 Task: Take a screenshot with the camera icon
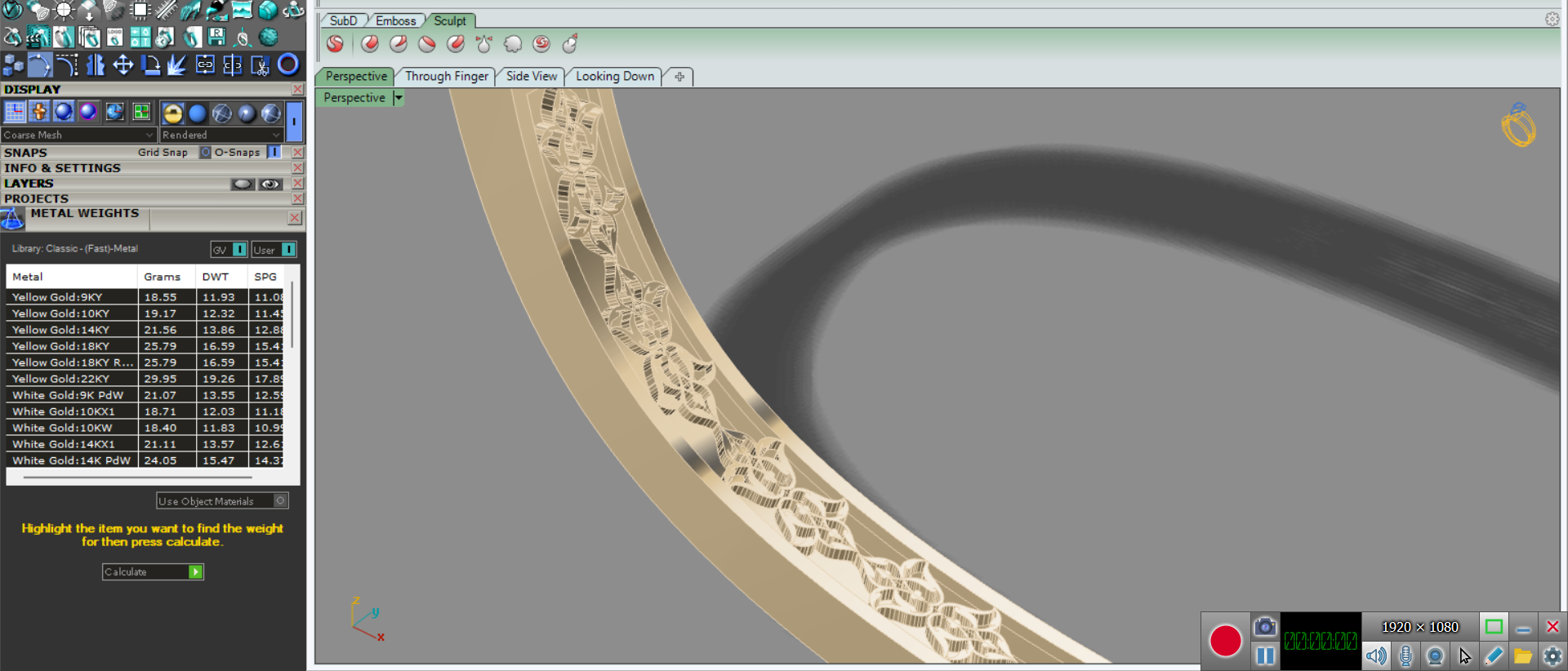point(1264,627)
